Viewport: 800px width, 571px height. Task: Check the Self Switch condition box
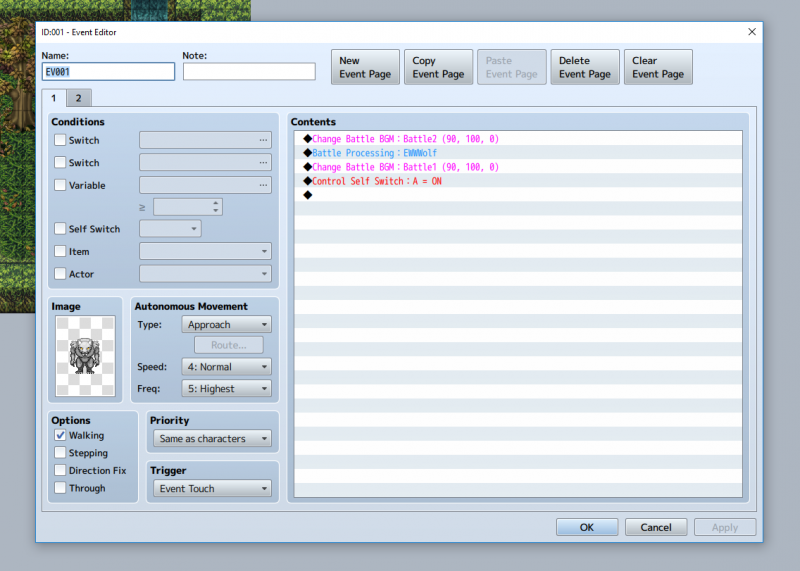(x=60, y=229)
